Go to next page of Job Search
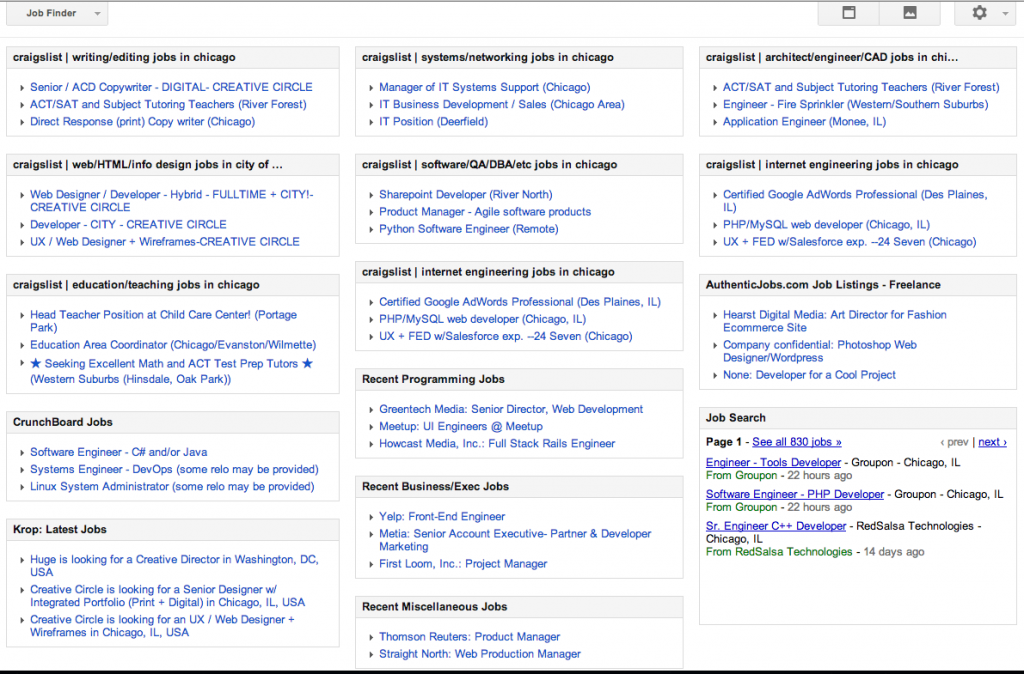Screen dimensions: 1024x674 coord(992,442)
